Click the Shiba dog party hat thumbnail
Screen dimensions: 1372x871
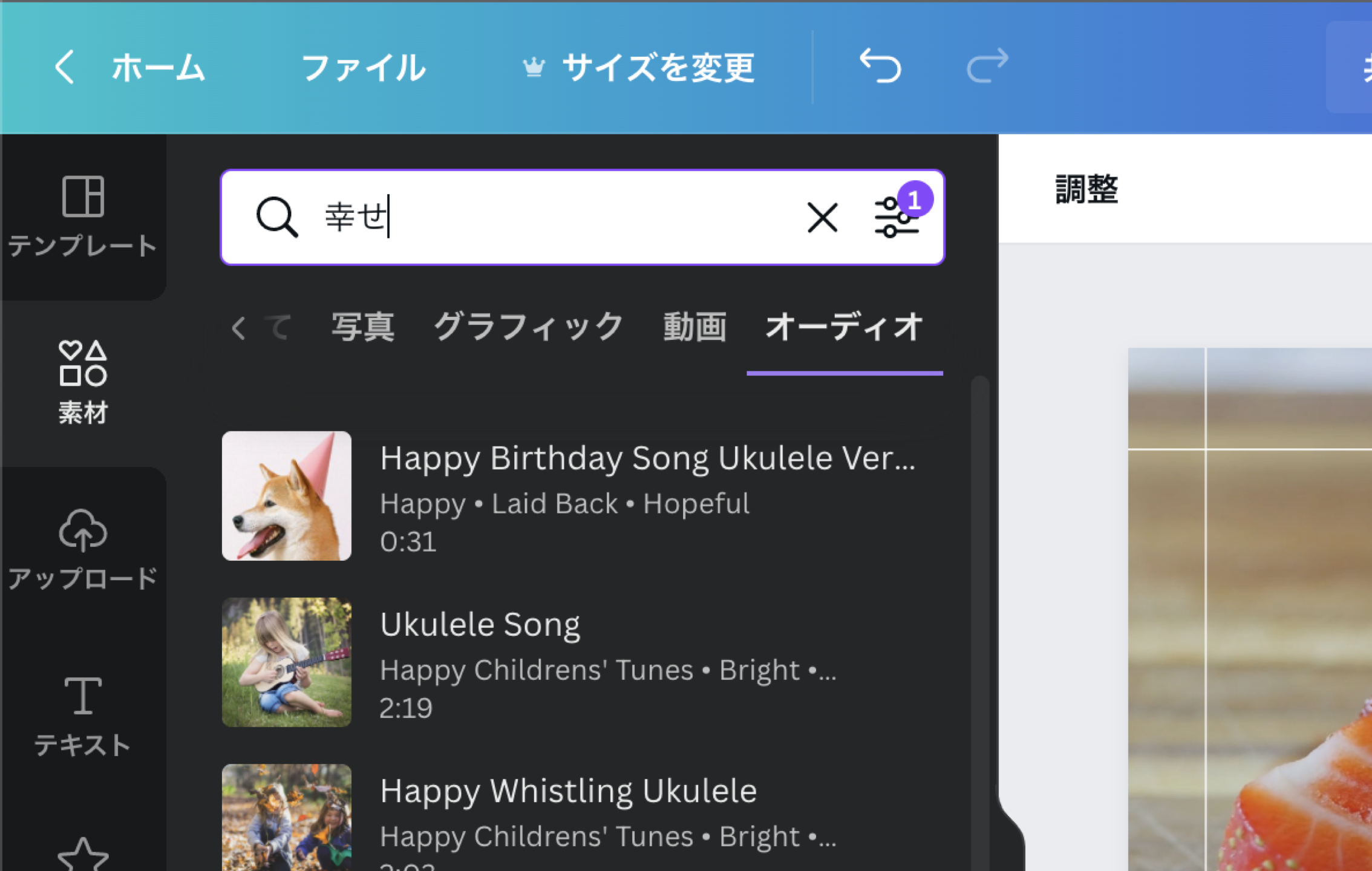(x=287, y=496)
